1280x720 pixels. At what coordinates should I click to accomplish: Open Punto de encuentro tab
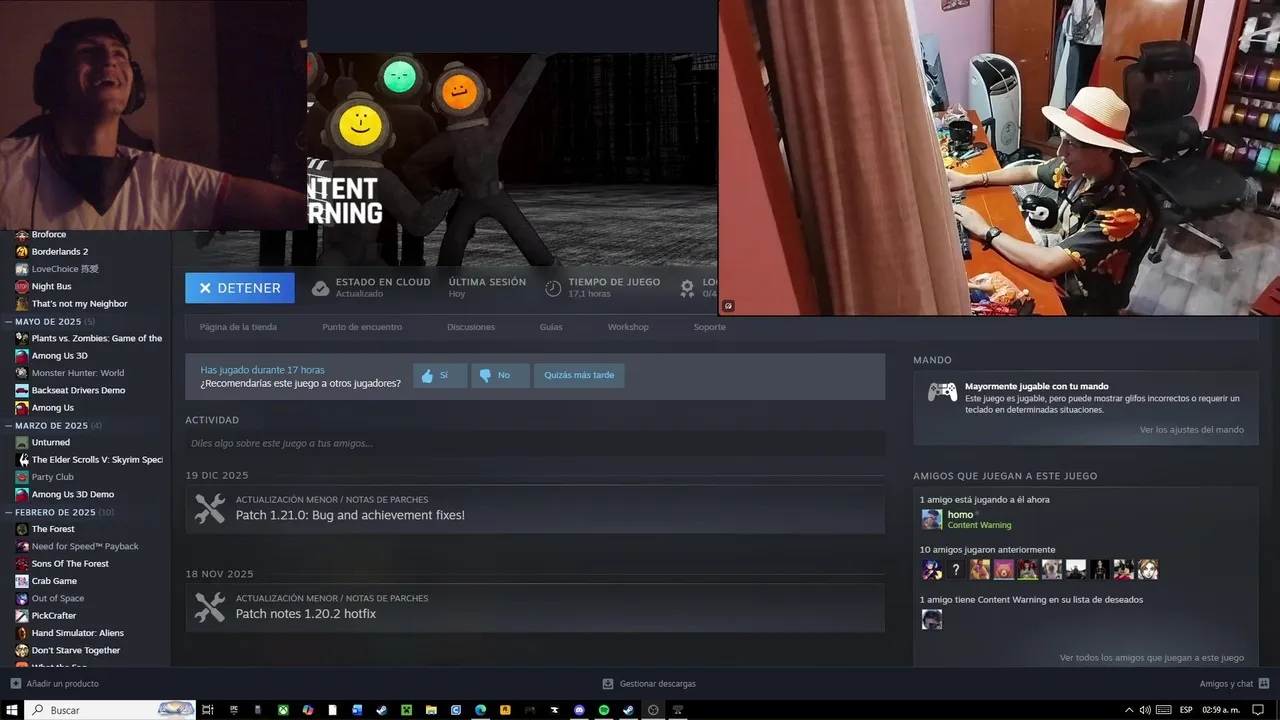click(x=362, y=327)
